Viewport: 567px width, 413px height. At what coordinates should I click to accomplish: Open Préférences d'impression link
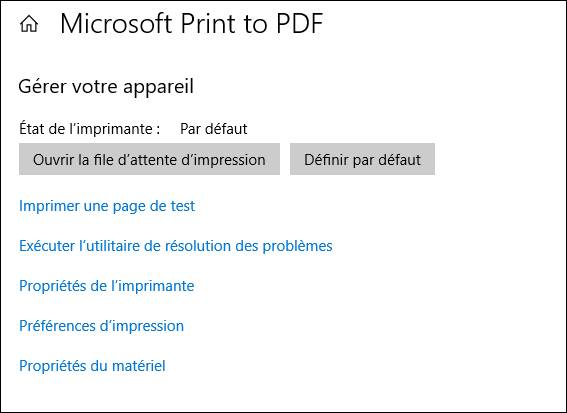102,326
